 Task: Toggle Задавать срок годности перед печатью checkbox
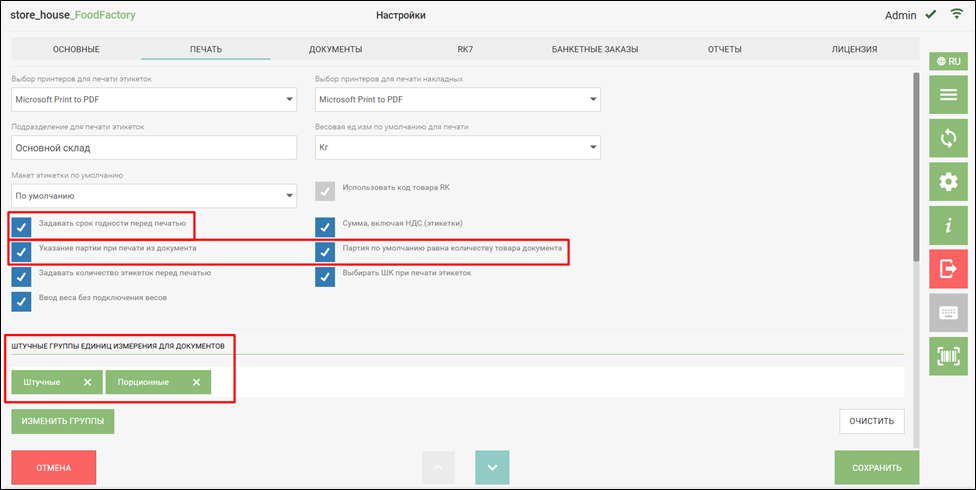[21, 225]
